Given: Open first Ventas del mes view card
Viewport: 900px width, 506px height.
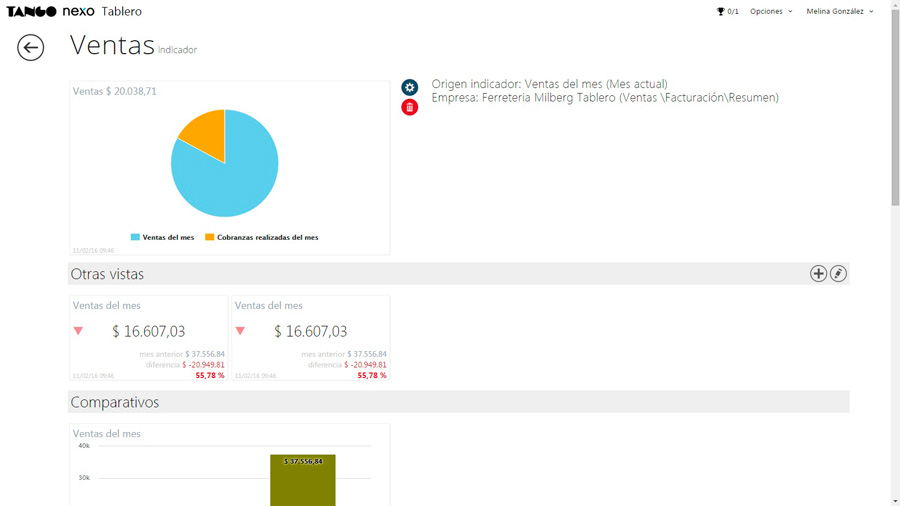Looking at the screenshot, I should coord(149,338).
